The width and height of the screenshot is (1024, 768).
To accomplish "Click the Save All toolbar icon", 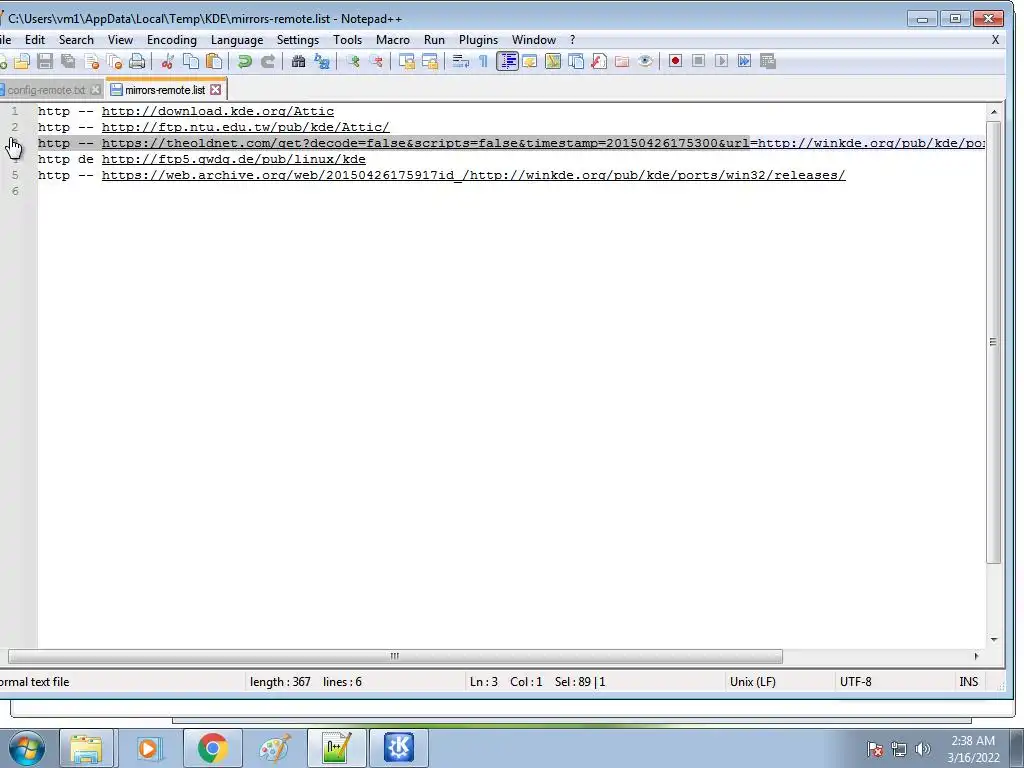I will pos(68,61).
